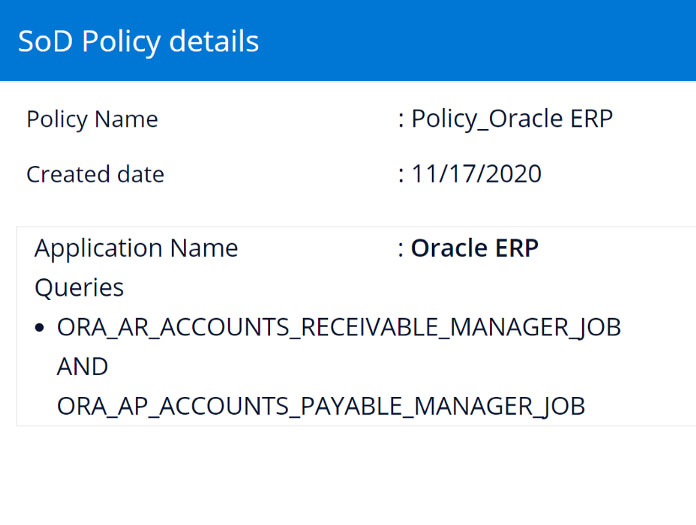This screenshot has height=525, width=696.
Task: Select the 'Created date' label
Action: click(x=95, y=174)
